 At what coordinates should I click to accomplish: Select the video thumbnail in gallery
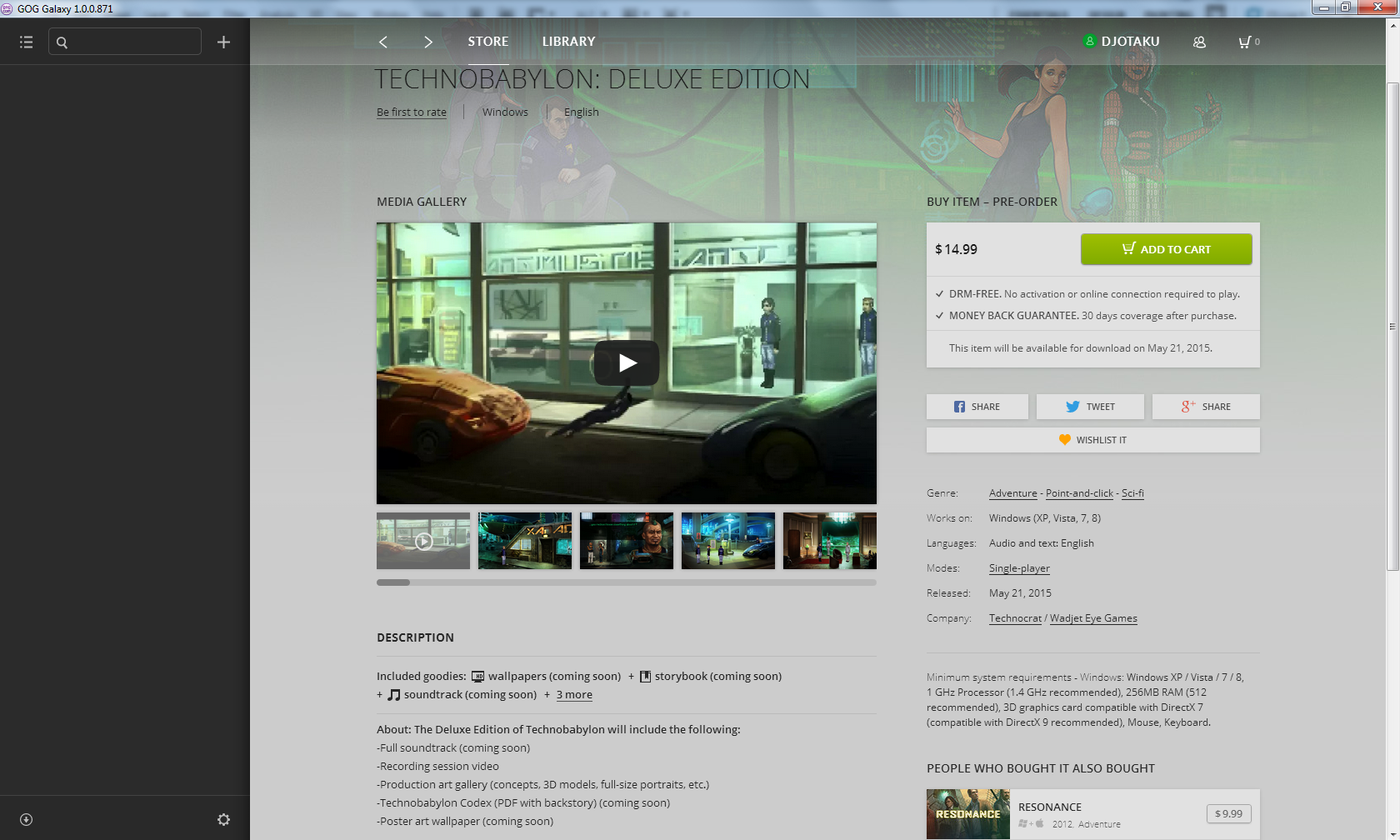423,541
